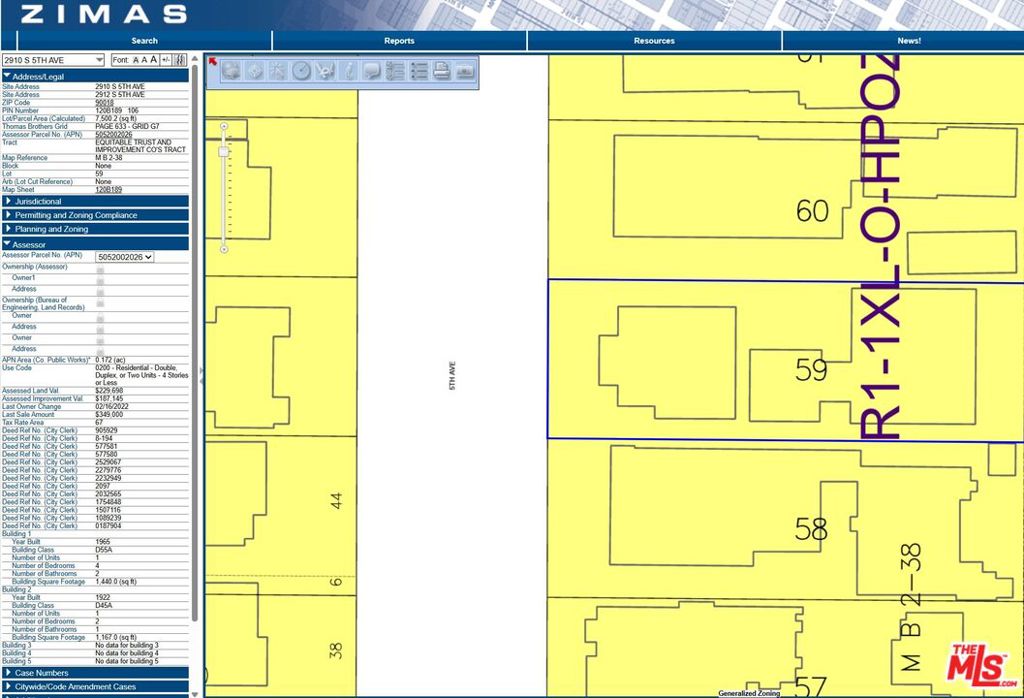Click the speech bubble annotation icon
This screenshot has width=1024, height=698.
click(x=372, y=71)
